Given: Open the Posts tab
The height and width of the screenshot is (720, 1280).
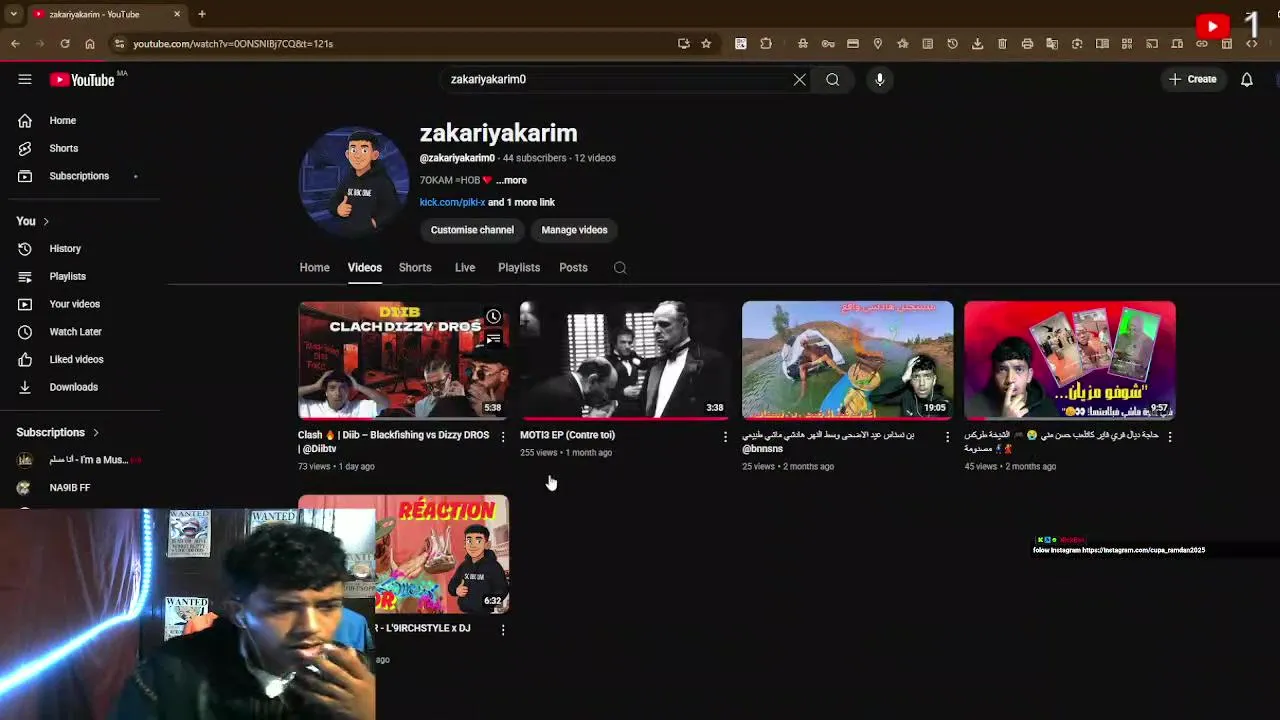Looking at the screenshot, I should pyautogui.click(x=573, y=268).
